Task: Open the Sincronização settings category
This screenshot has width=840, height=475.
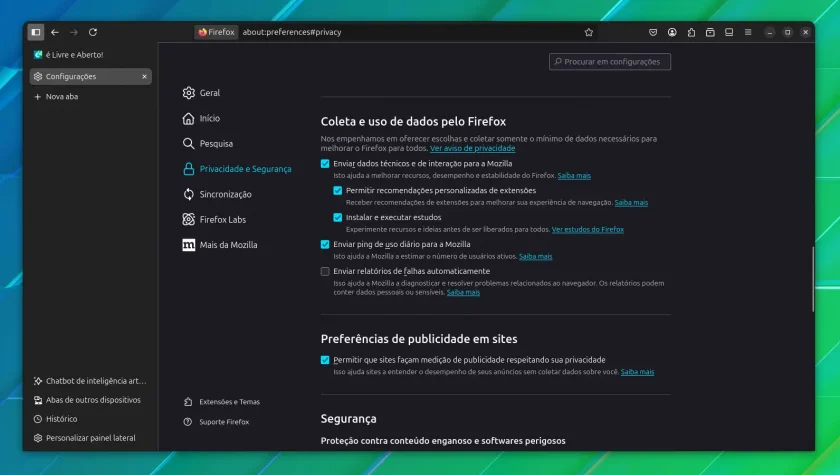Action: coord(216,194)
